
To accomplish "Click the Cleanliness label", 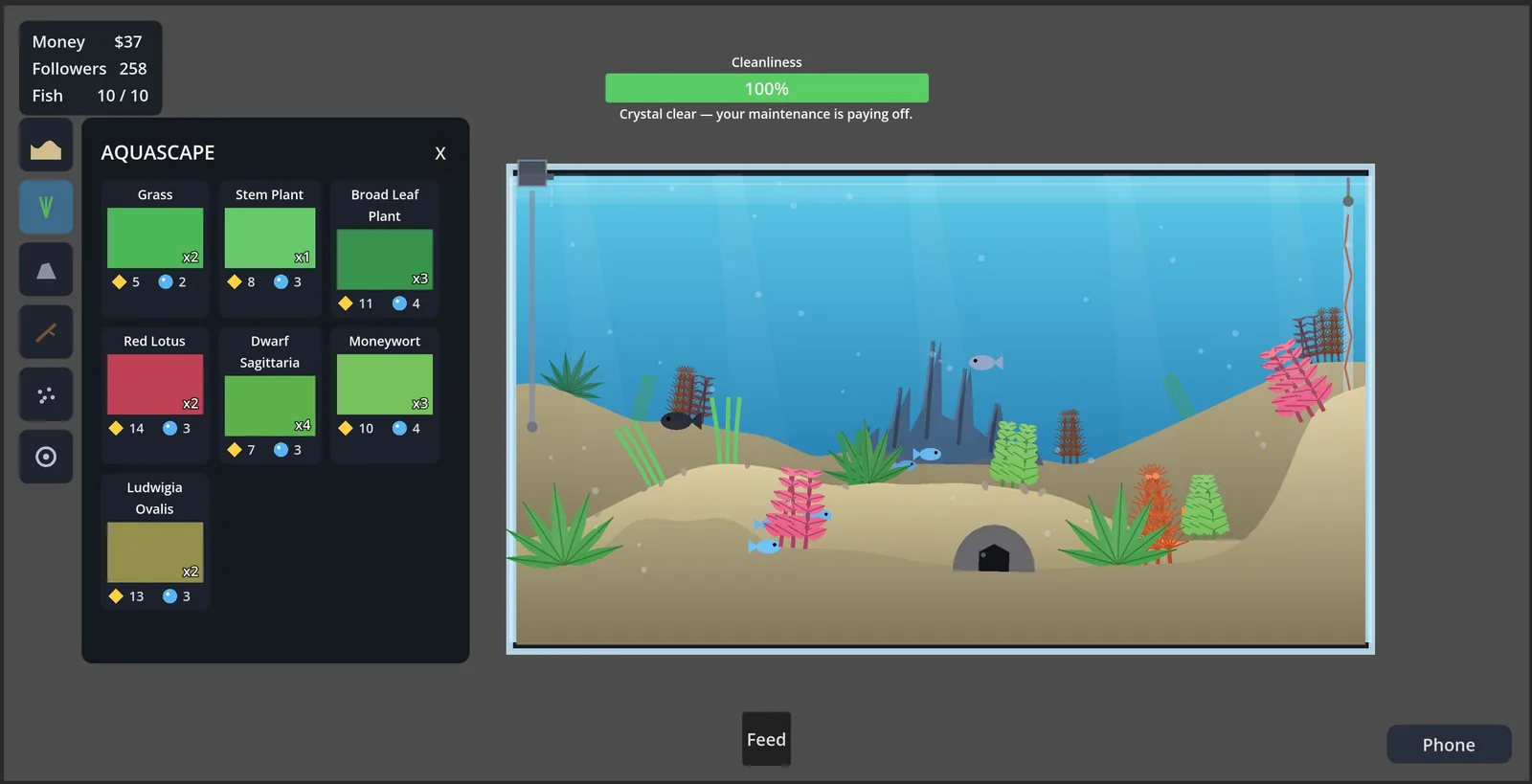I will (767, 62).
